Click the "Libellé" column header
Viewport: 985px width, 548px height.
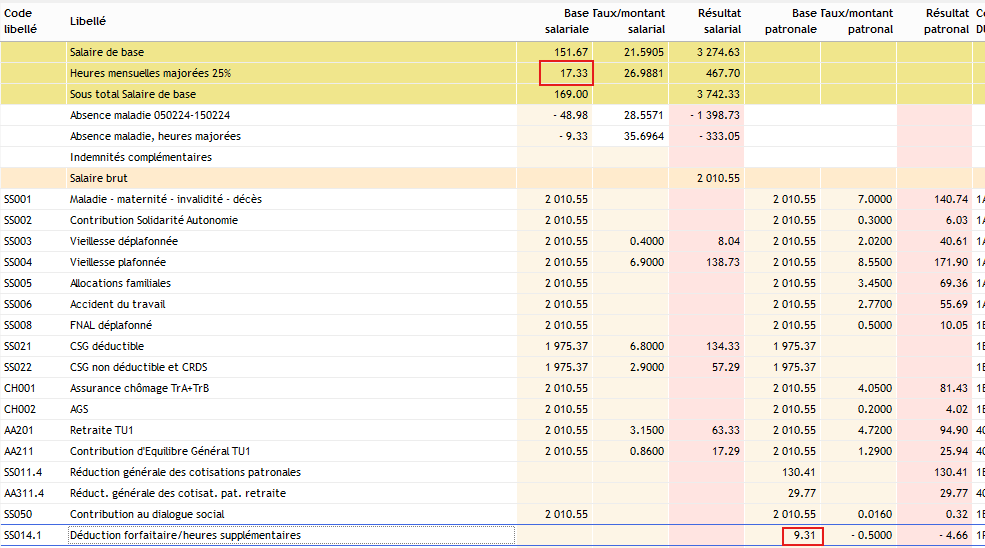pyautogui.click(x=88, y=21)
